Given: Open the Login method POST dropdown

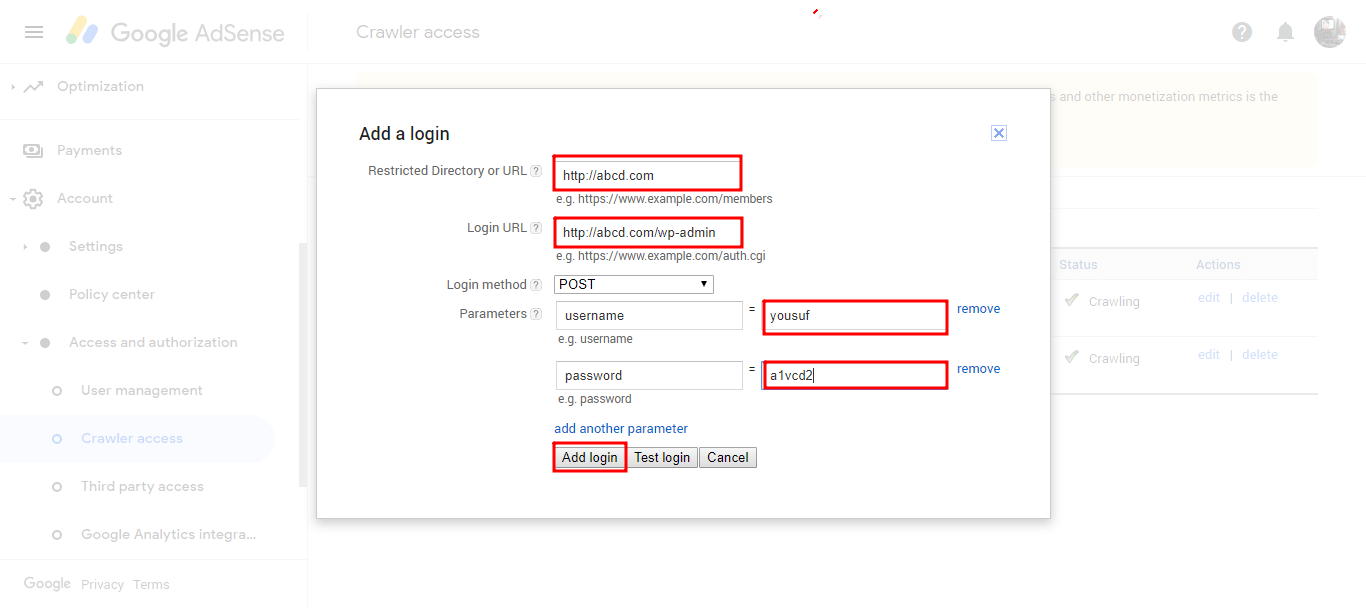Looking at the screenshot, I should click(x=634, y=284).
